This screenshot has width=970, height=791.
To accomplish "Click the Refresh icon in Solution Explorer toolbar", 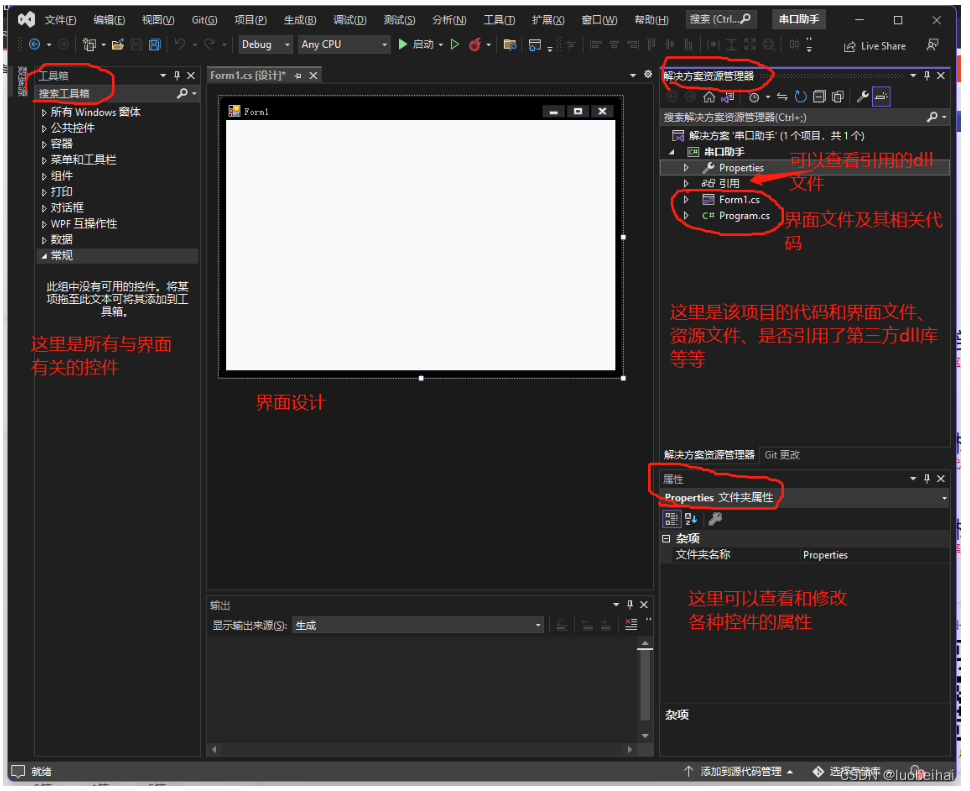I will (x=800, y=96).
